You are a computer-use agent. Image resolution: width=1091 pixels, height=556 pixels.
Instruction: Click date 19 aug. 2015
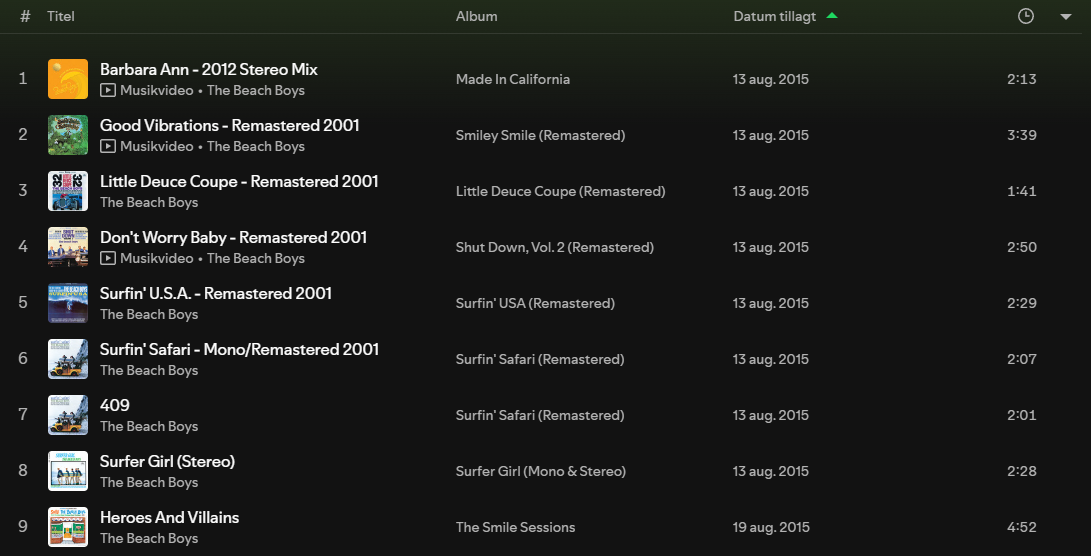771,527
